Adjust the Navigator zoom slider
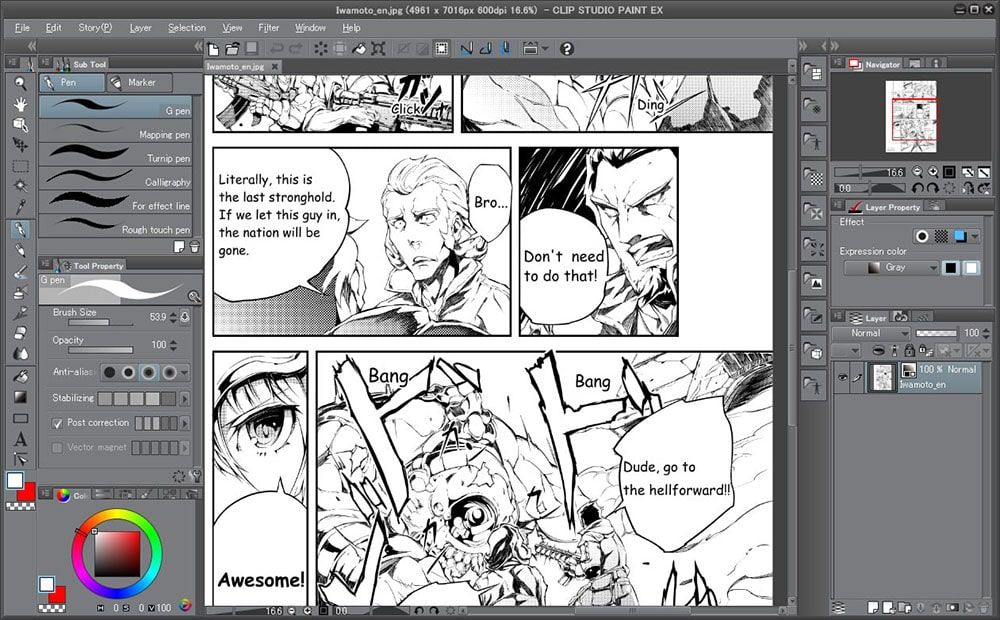The width and height of the screenshot is (1000, 620). 870,172
